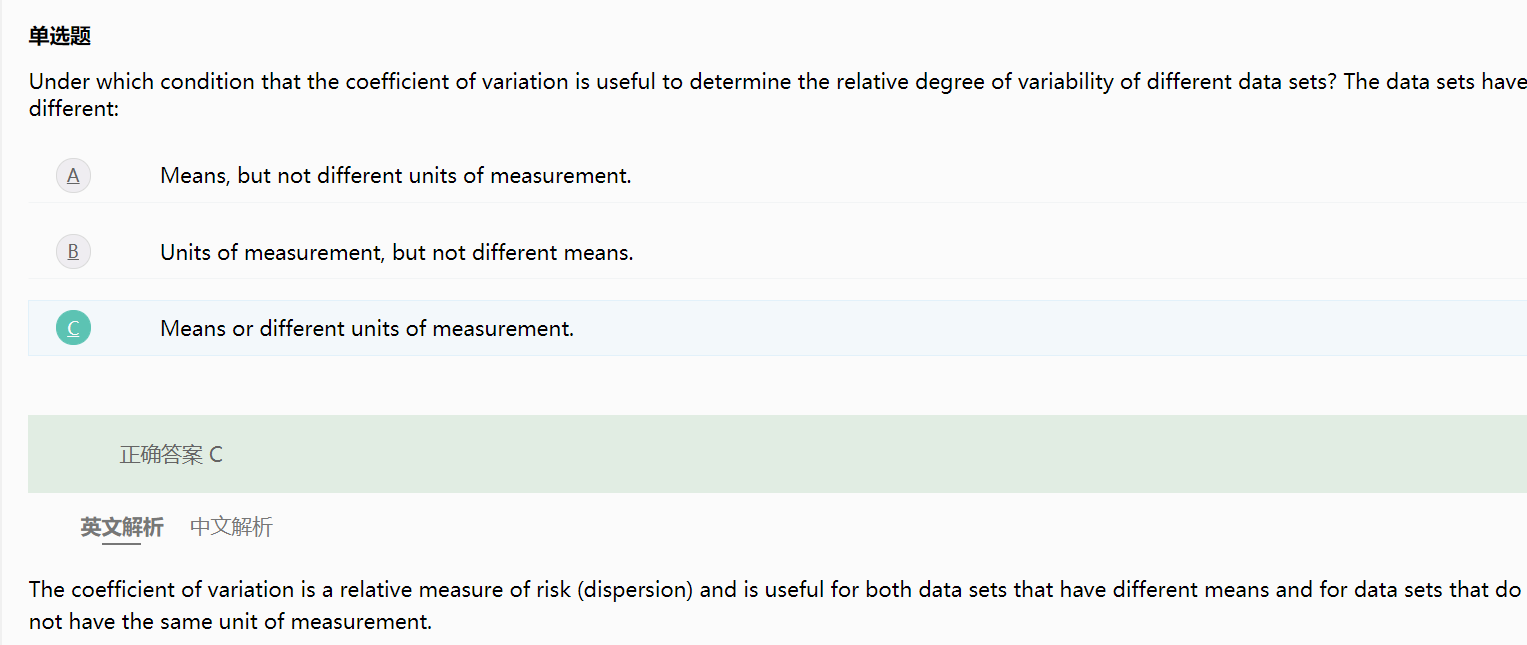The width and height of the screenshot is (1527, 645).
Task: Click the teal selected option C circle
Action: point(73,328)
